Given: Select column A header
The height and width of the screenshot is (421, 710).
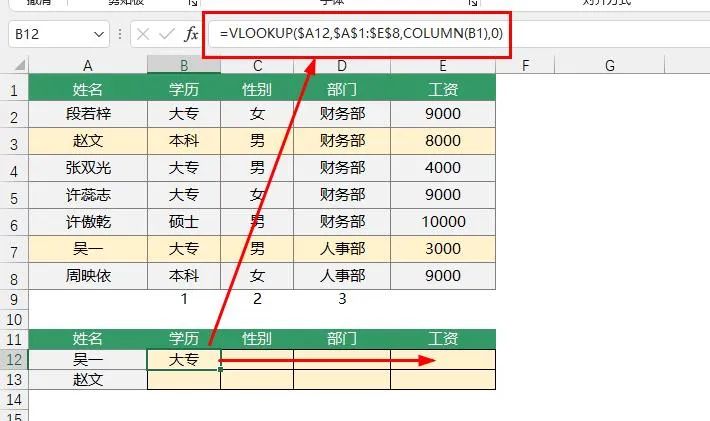Looking at the screenshot, I should tap(88, 66).
